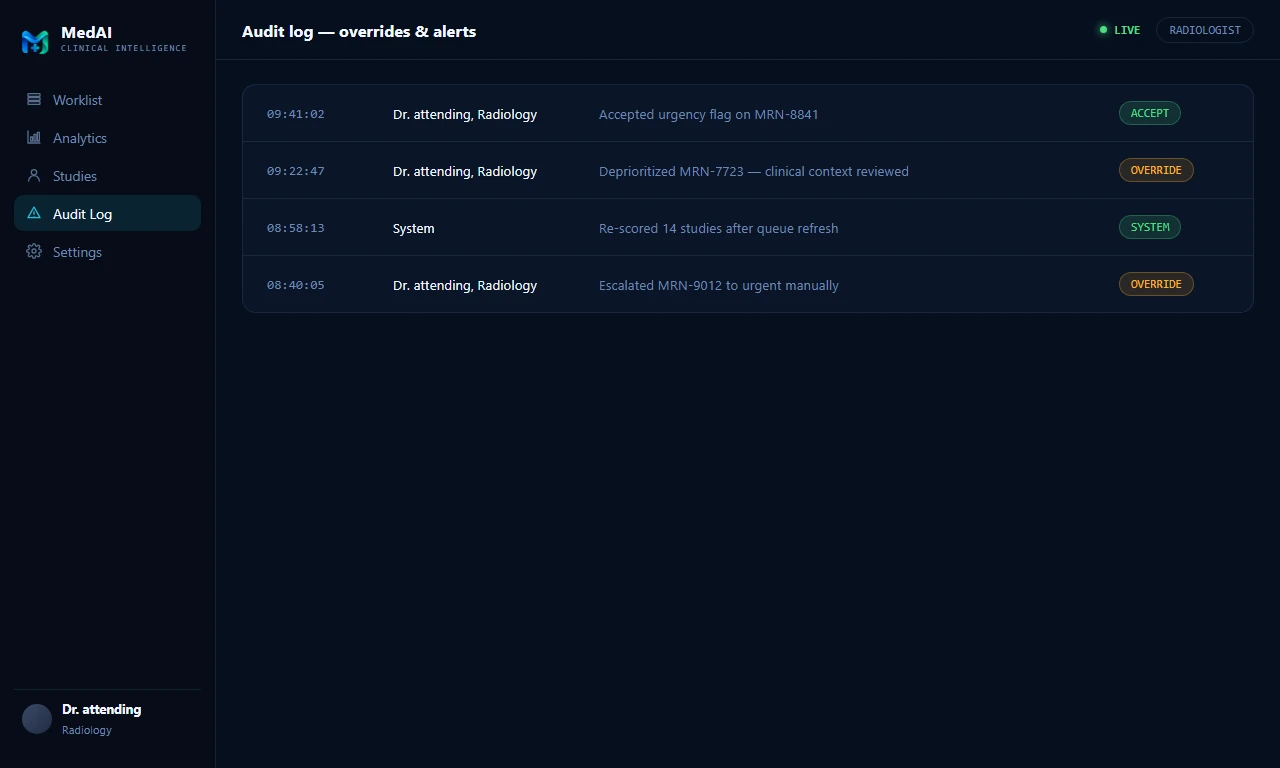This screenshot has width=1280, height=768.
Task: Click the OVERRIDE tag on MRN-7723 entry
Action: [x=1156, y=170]
